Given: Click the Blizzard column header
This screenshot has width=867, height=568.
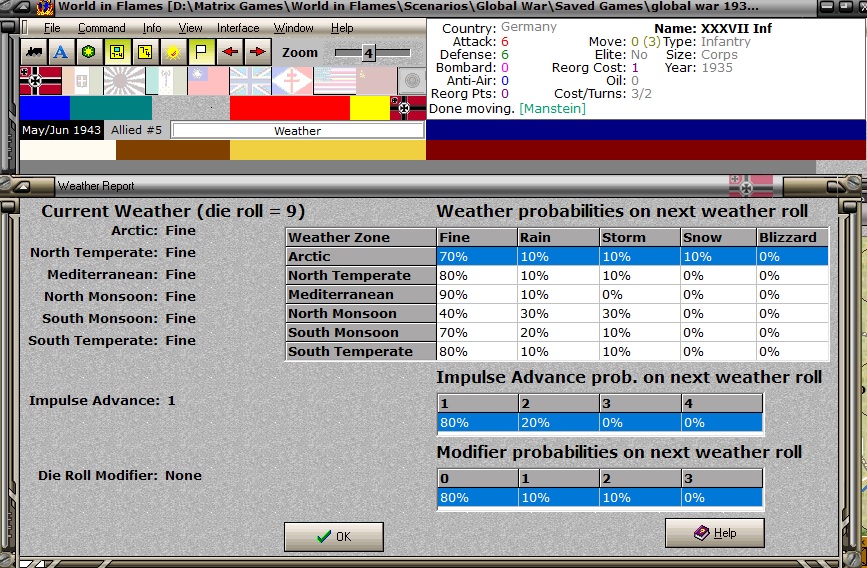Looking at the screenshot, I should (792, 237).
